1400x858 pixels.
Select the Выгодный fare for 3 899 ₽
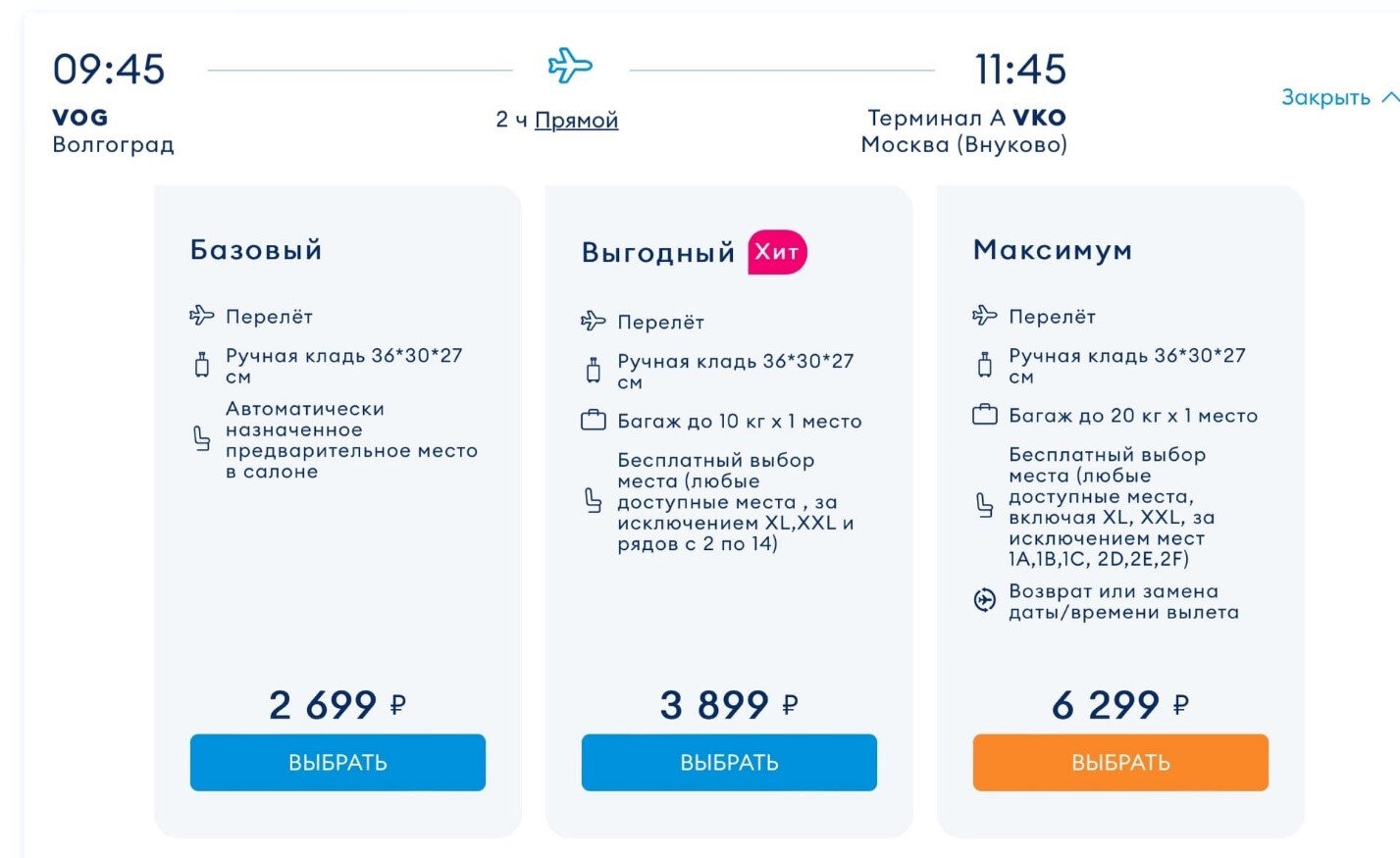pos(729,762)
